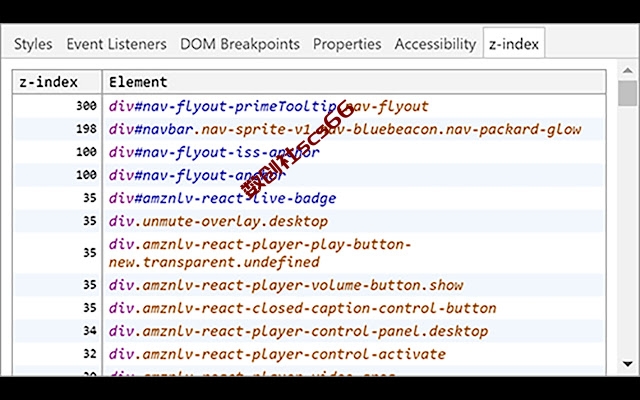Click the scrollbar down arrow

point(627,363)
